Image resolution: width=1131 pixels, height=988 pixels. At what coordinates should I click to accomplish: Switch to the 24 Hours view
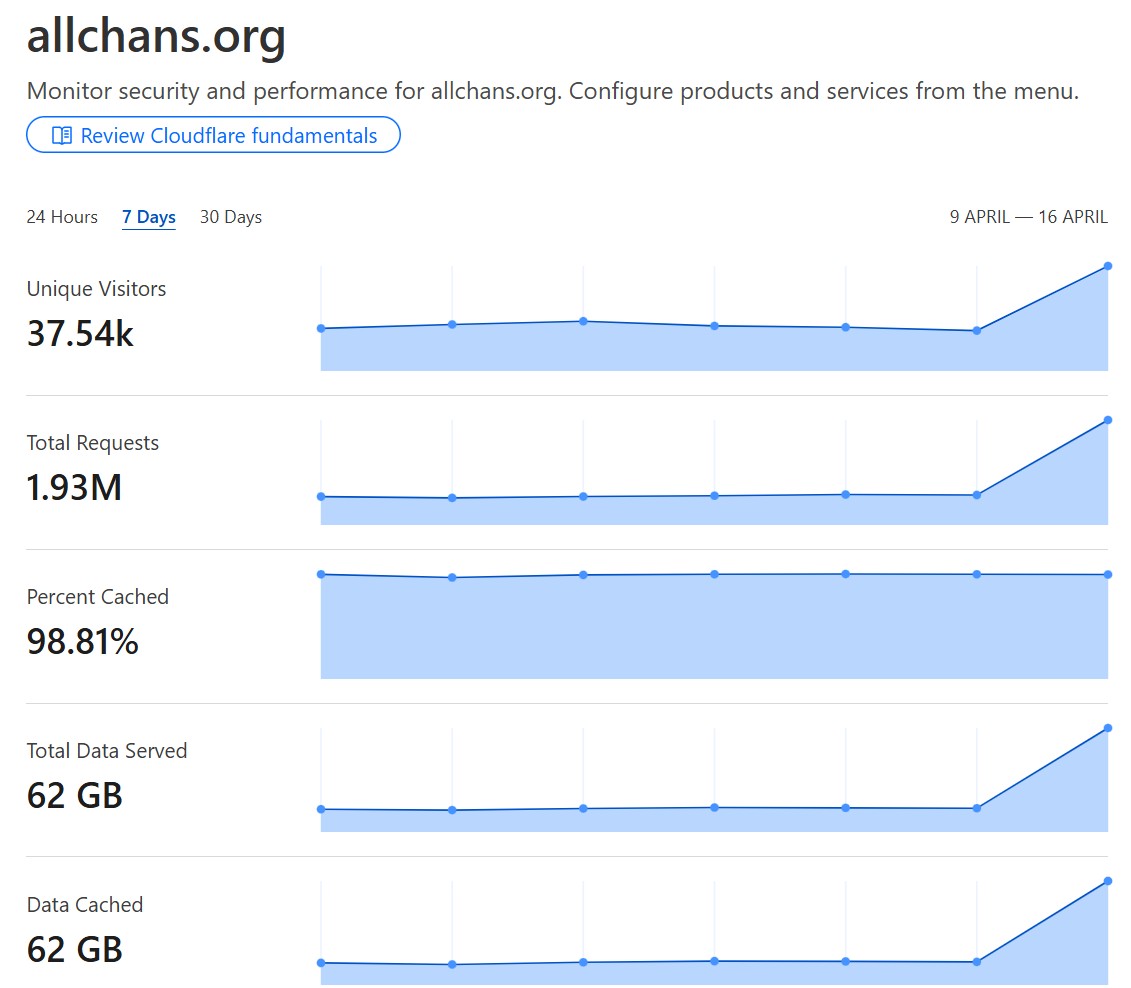tap(62, 217)
